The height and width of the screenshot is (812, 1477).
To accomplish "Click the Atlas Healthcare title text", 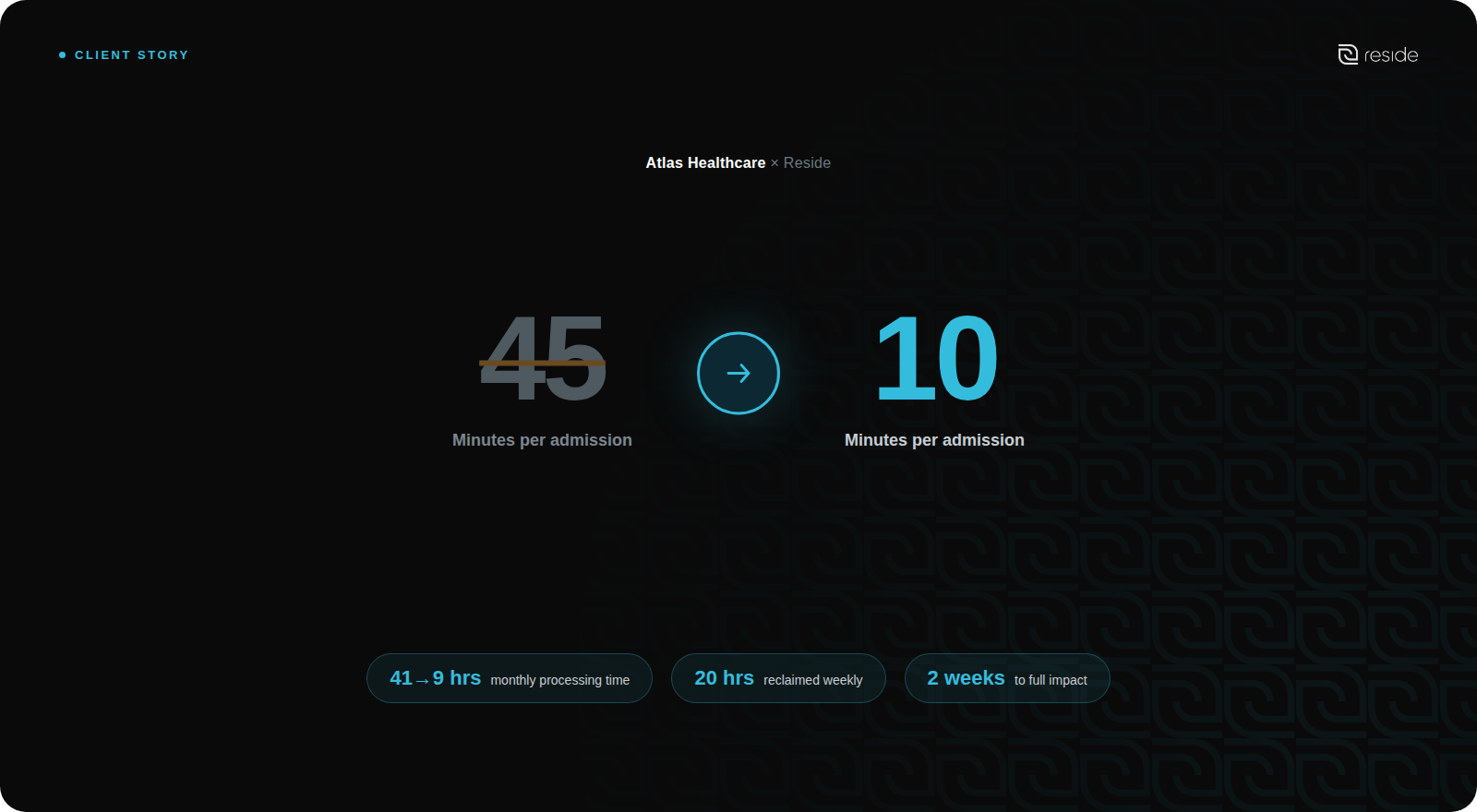I will point(705,162).
